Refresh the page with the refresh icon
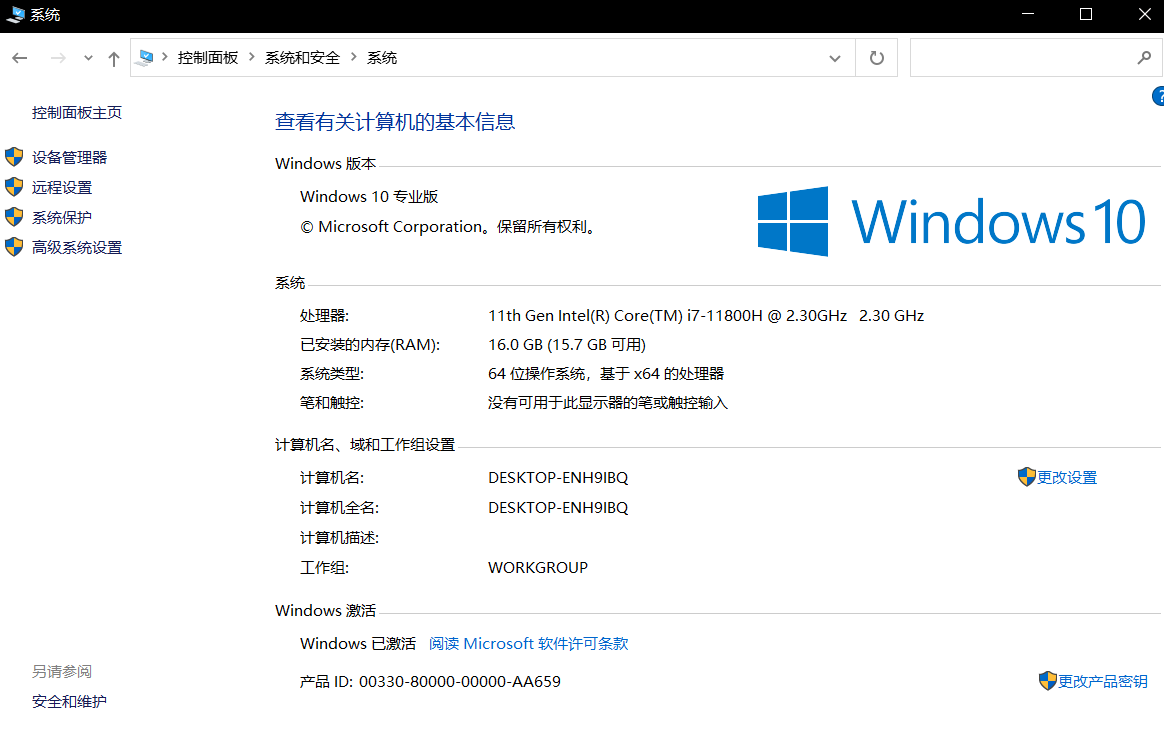This screenshot has width=1164, height=729. coord(877,58)
